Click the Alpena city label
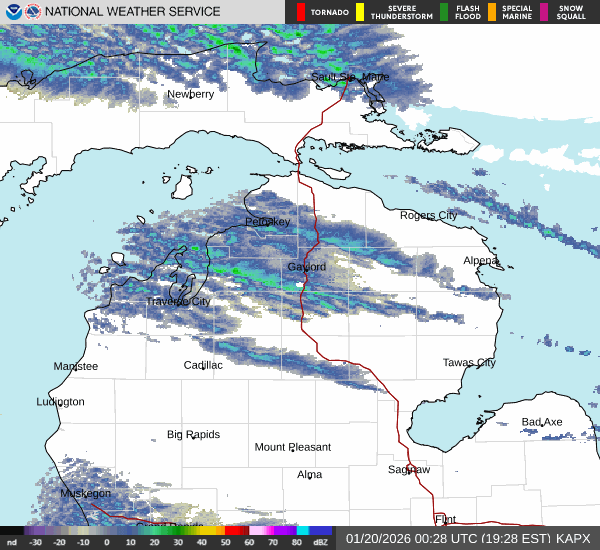This screenshot has height=550, width=600. click(x=480, y=260)
